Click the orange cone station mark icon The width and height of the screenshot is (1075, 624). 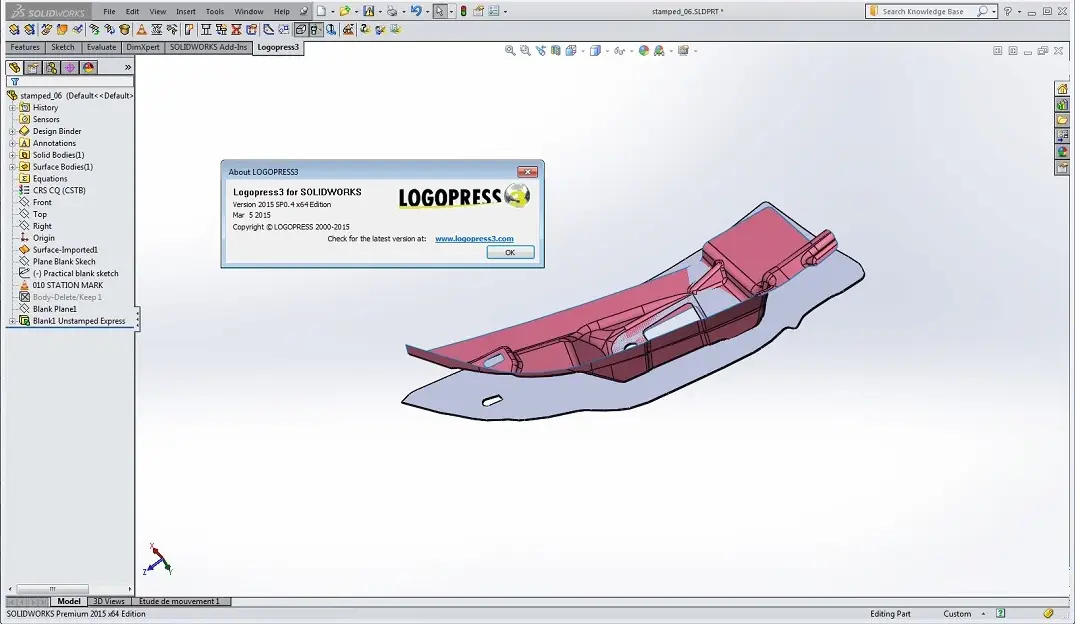click(x=141, y=29)
